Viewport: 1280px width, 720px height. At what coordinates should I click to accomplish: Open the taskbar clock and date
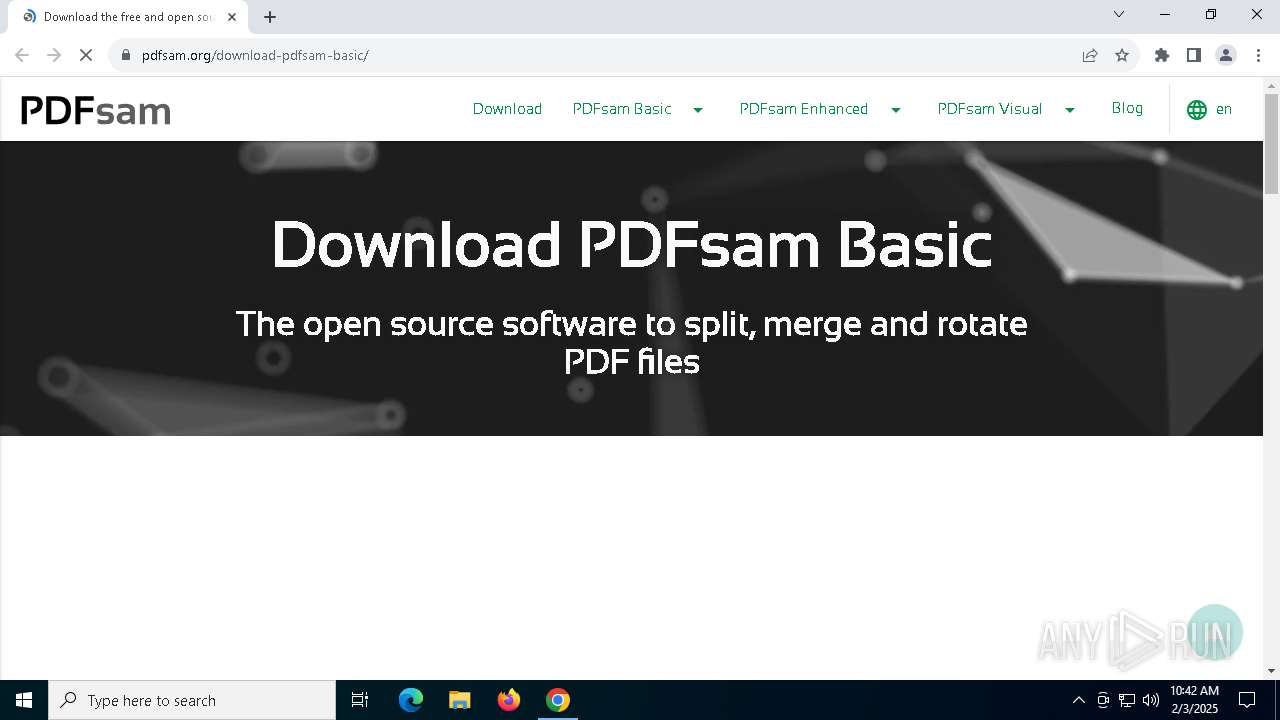[x=1194, y=700]
